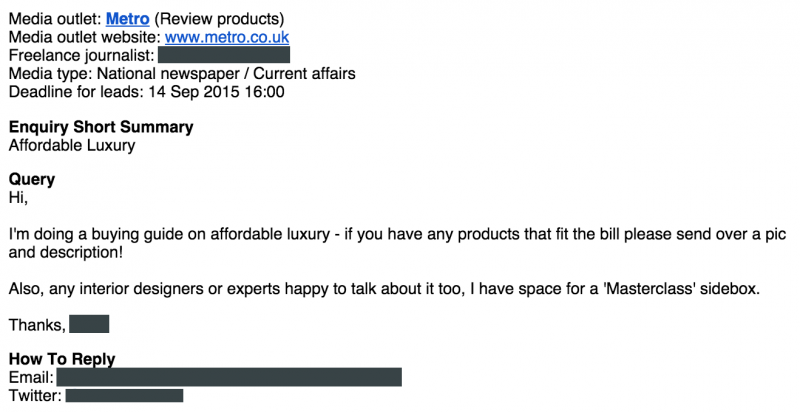800x412 pixels.
Task: Click the Email: label
Action: pos(32,377)
